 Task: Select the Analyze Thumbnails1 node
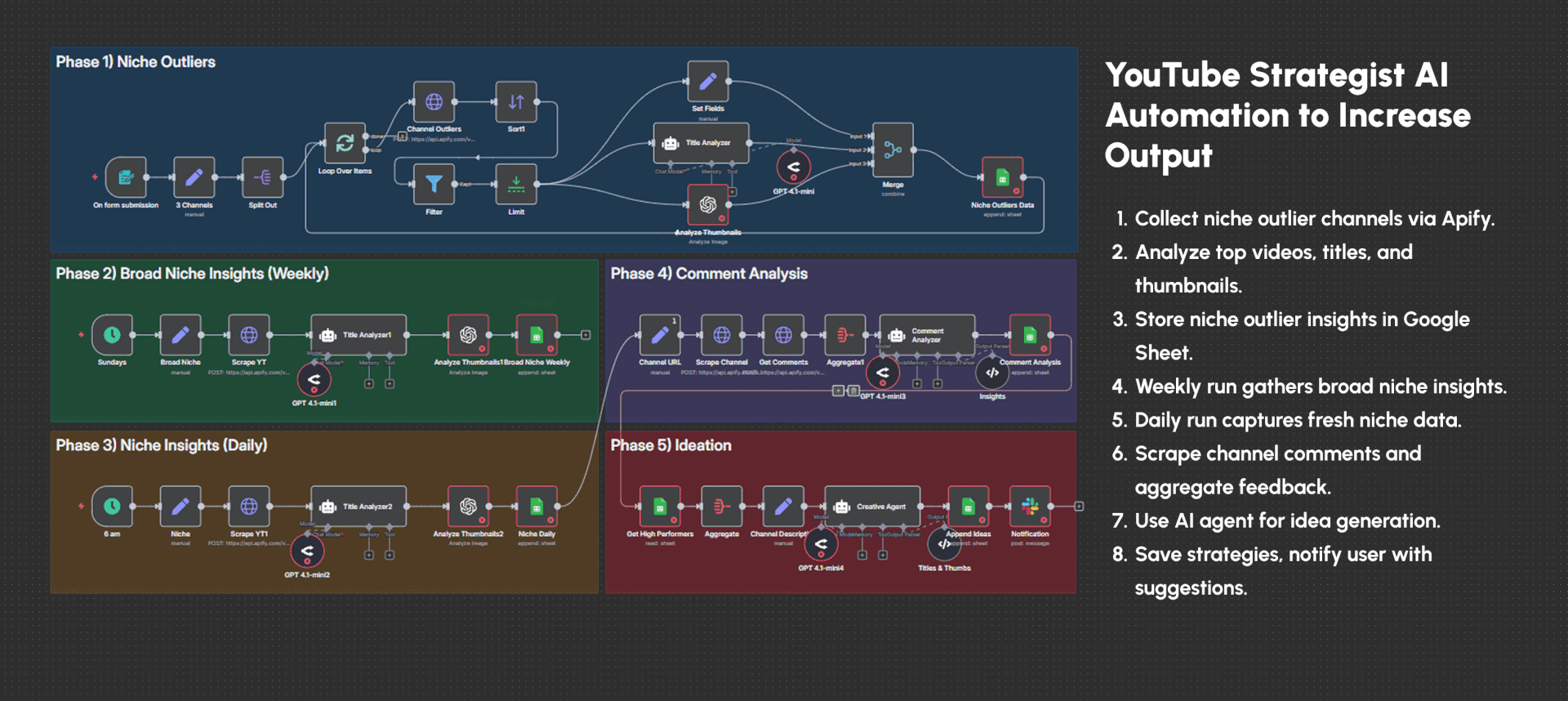coord(468,335)
